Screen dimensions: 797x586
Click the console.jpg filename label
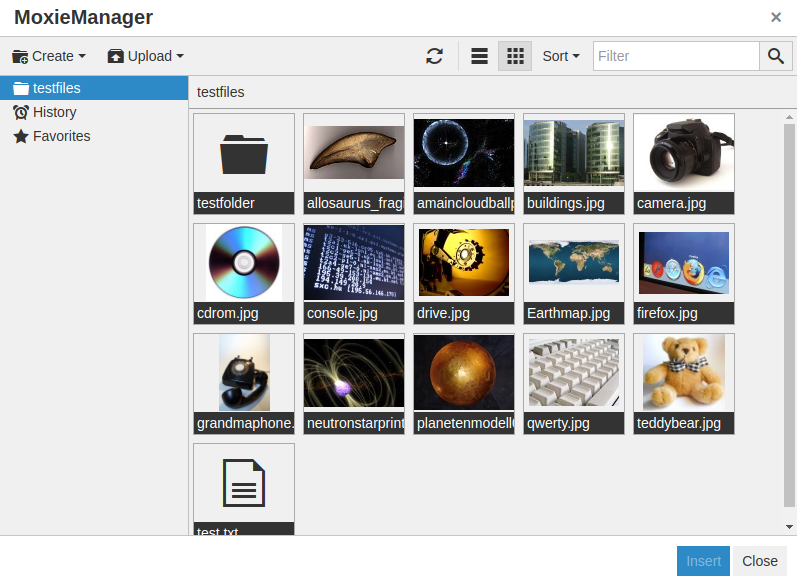[342, 313]
